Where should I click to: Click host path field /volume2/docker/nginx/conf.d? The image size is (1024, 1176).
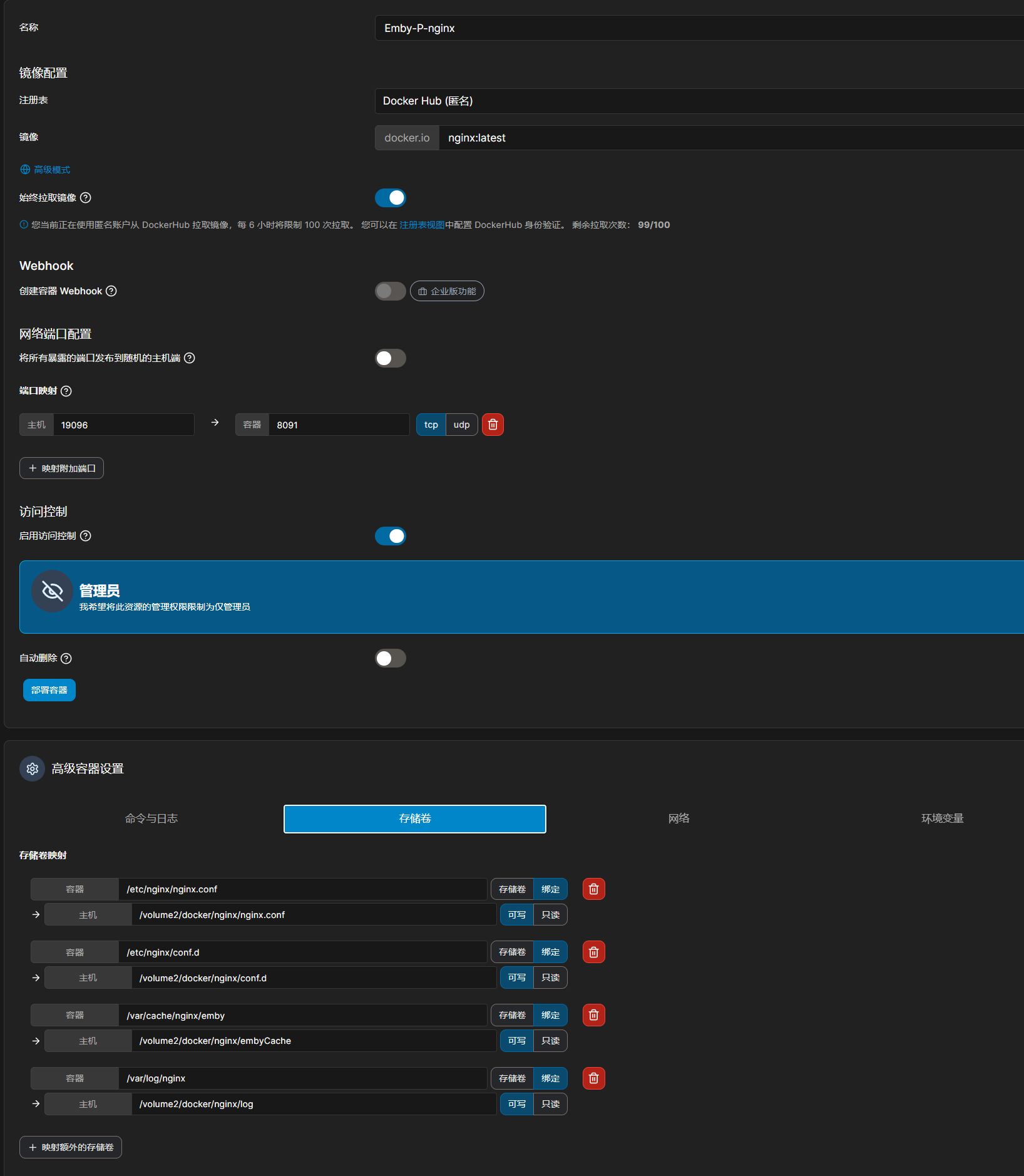314,978
